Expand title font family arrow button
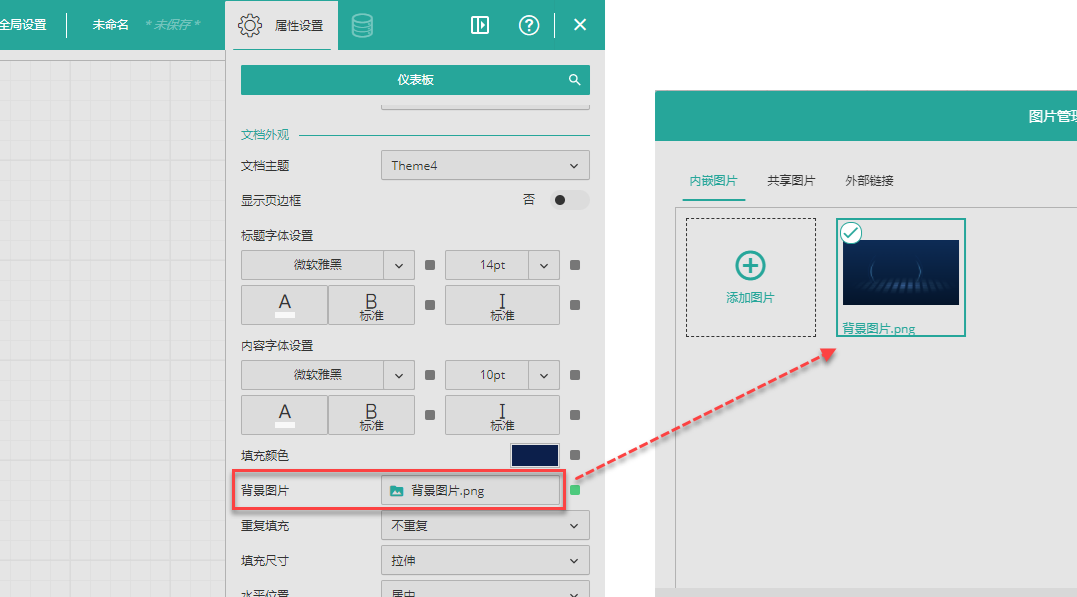Screen dimensions: 1077x597 point(398,265)
